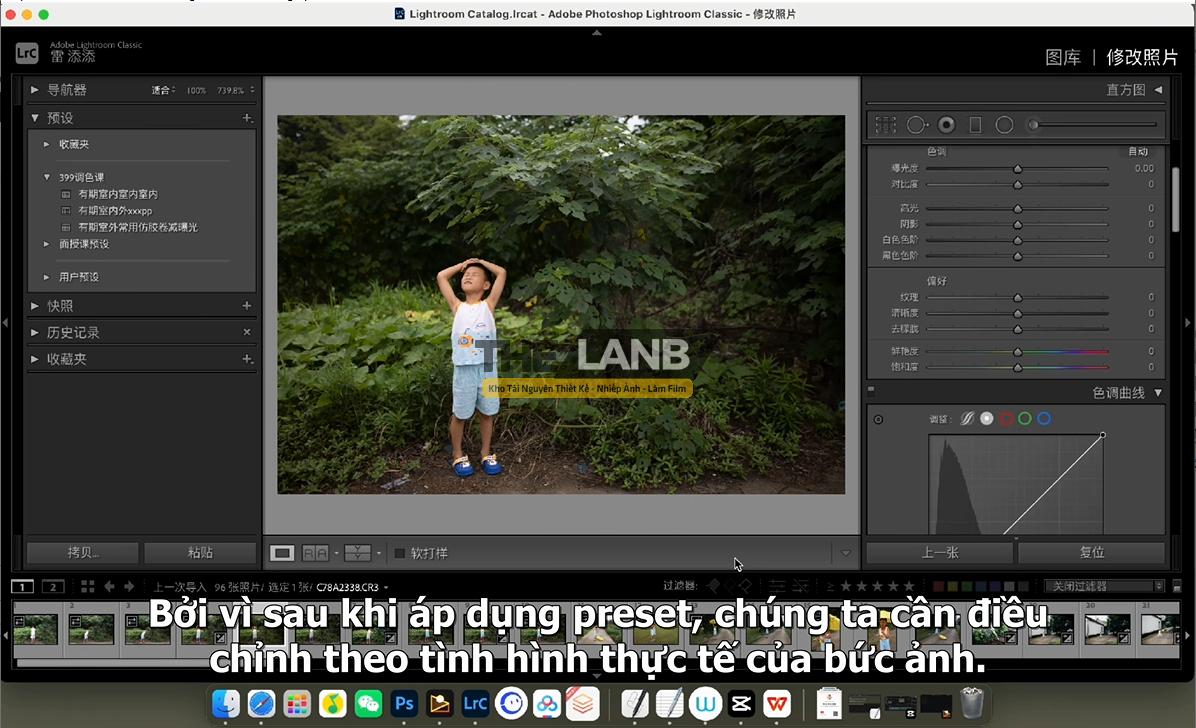Switch to the 图库 Library module
Viewport: 1196px width, 728px height.
click(x=1062, y=57)
